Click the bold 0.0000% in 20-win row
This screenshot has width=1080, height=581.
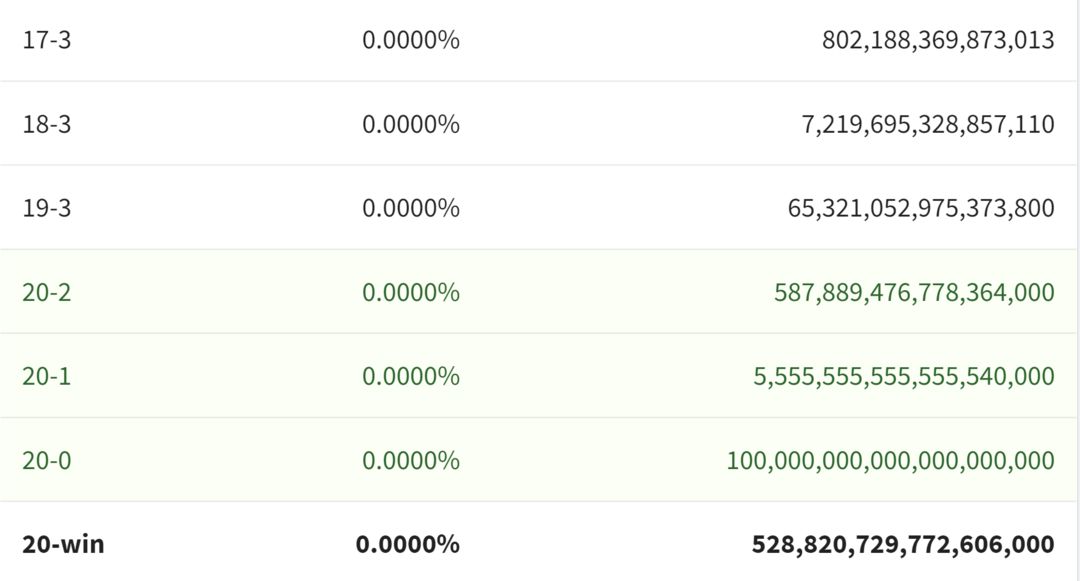(x=408, y=544)
